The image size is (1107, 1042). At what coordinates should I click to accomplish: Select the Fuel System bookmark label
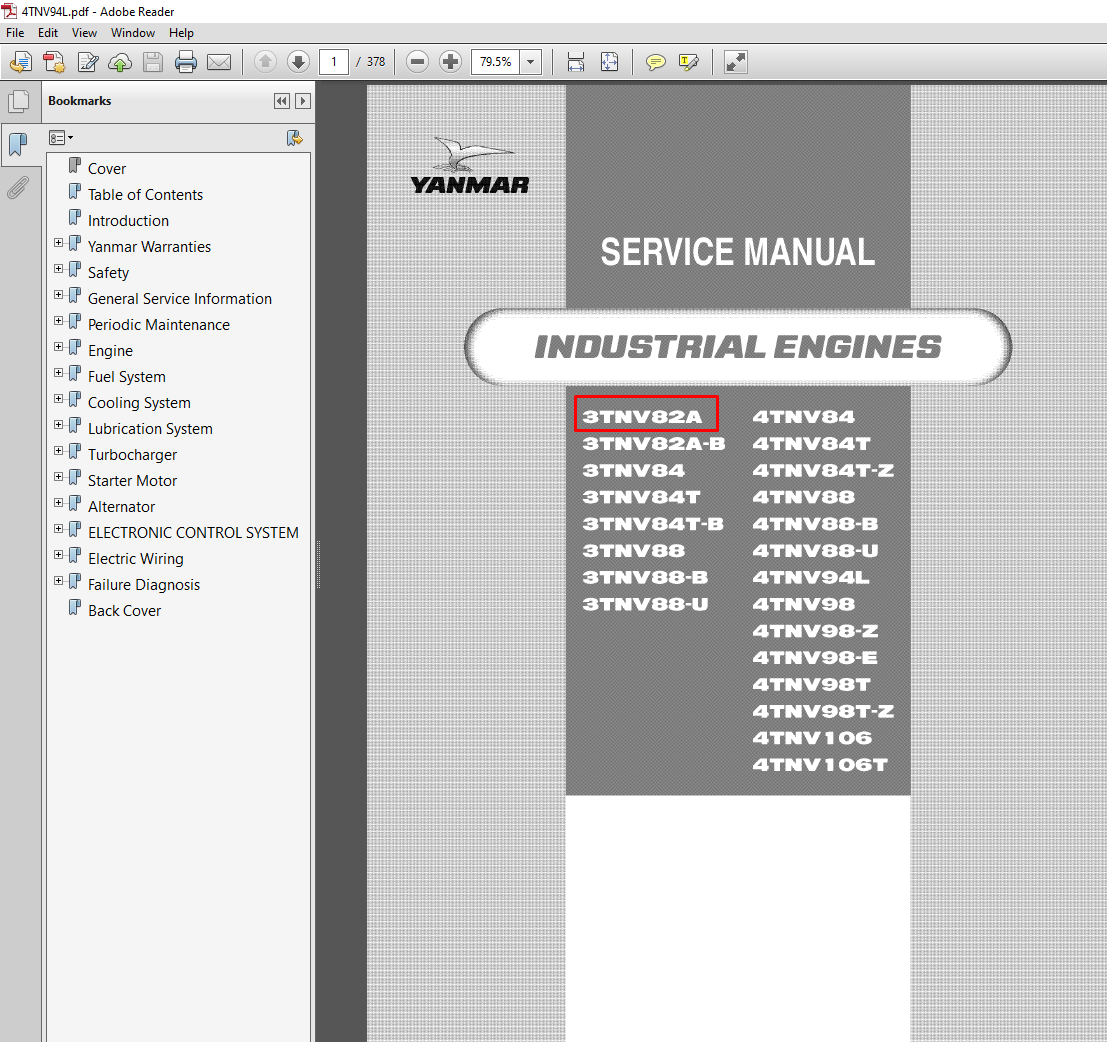[x=127, y=377]
